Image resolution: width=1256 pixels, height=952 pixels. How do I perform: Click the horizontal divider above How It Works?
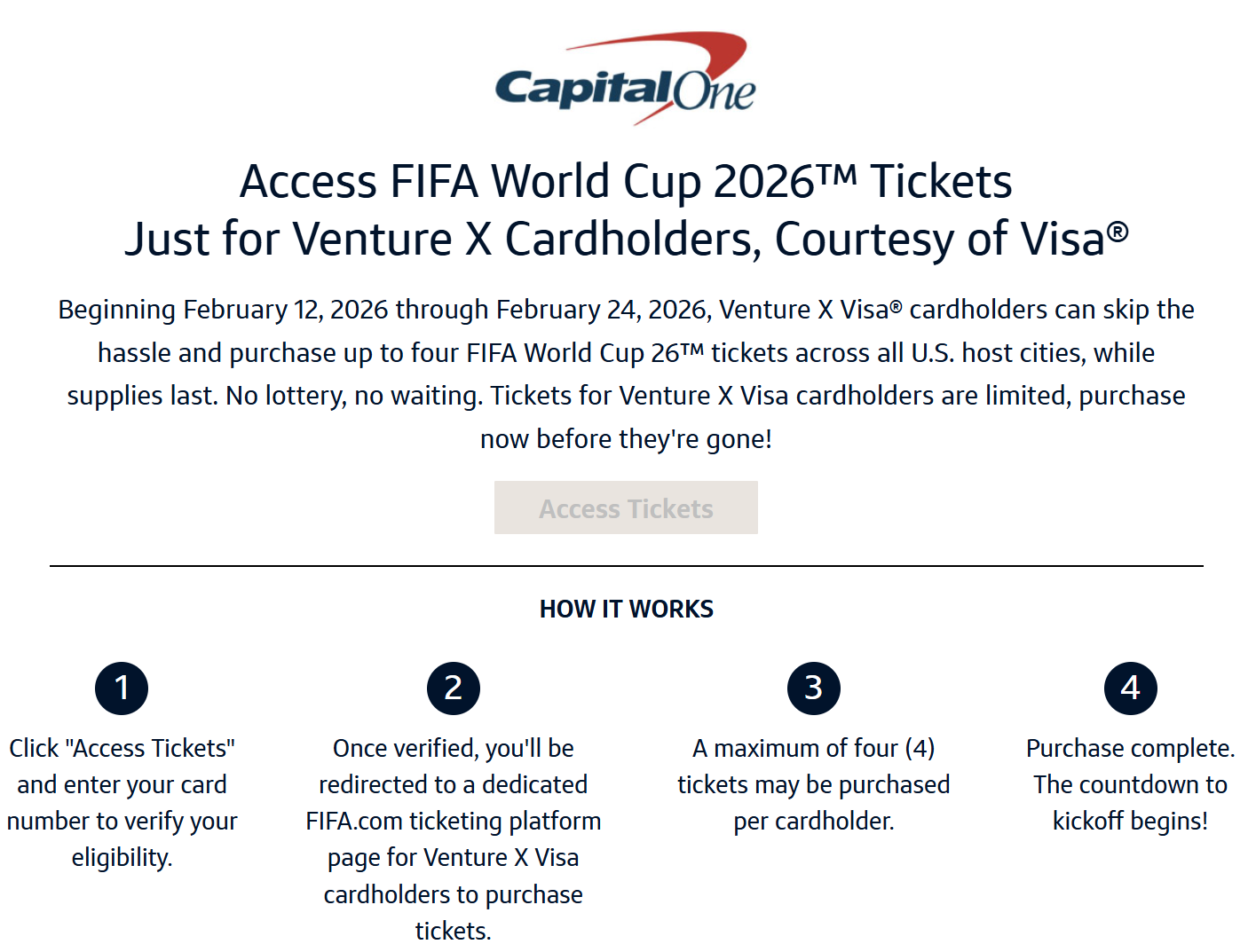[x=626, y=566]
